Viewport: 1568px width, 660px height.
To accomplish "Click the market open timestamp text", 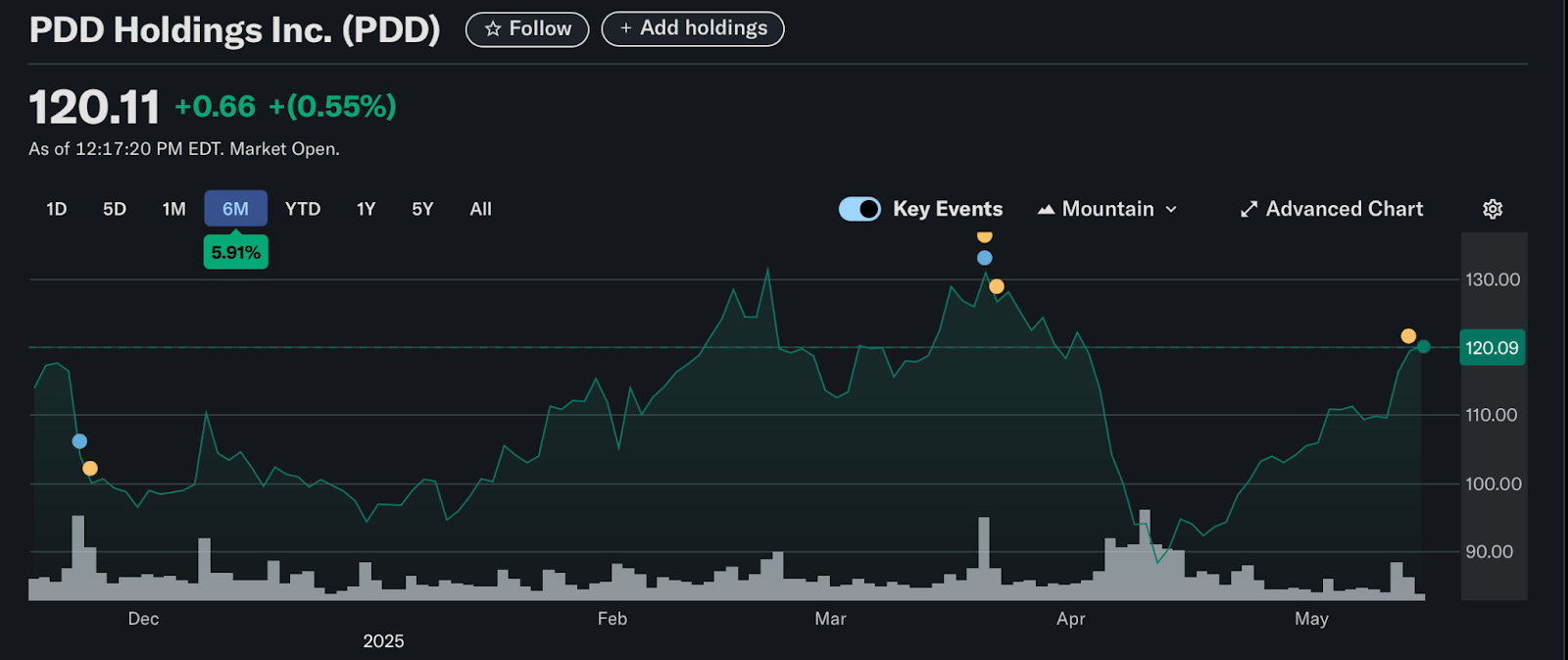I will click(x=184, y=149).
